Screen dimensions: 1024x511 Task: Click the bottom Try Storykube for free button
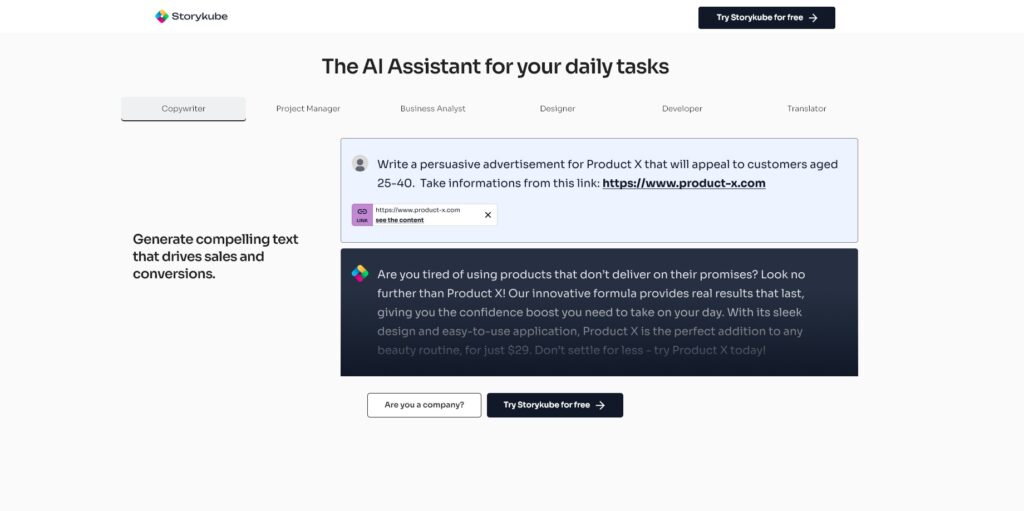point(555,405)
